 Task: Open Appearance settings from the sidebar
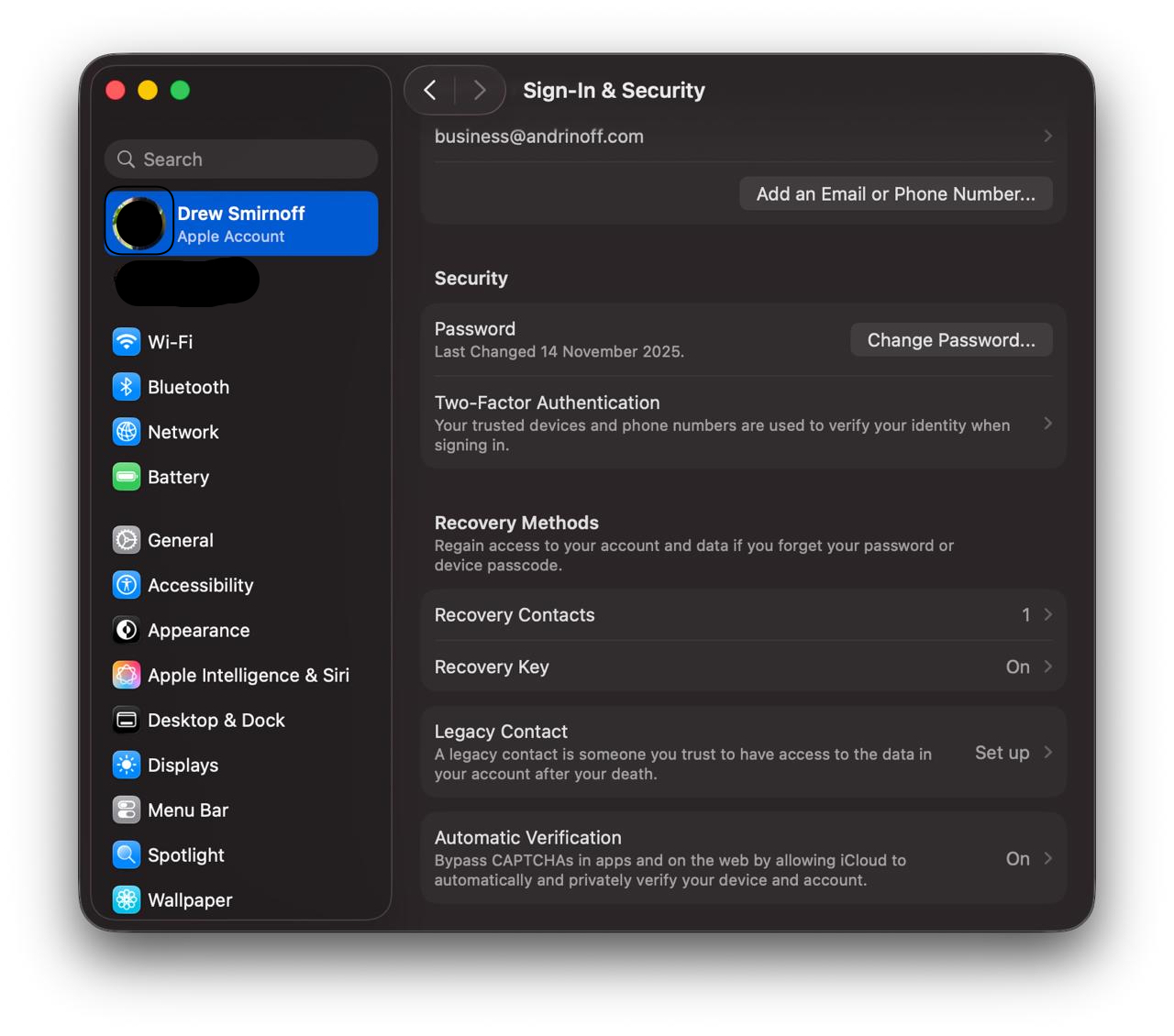[126, 630]
